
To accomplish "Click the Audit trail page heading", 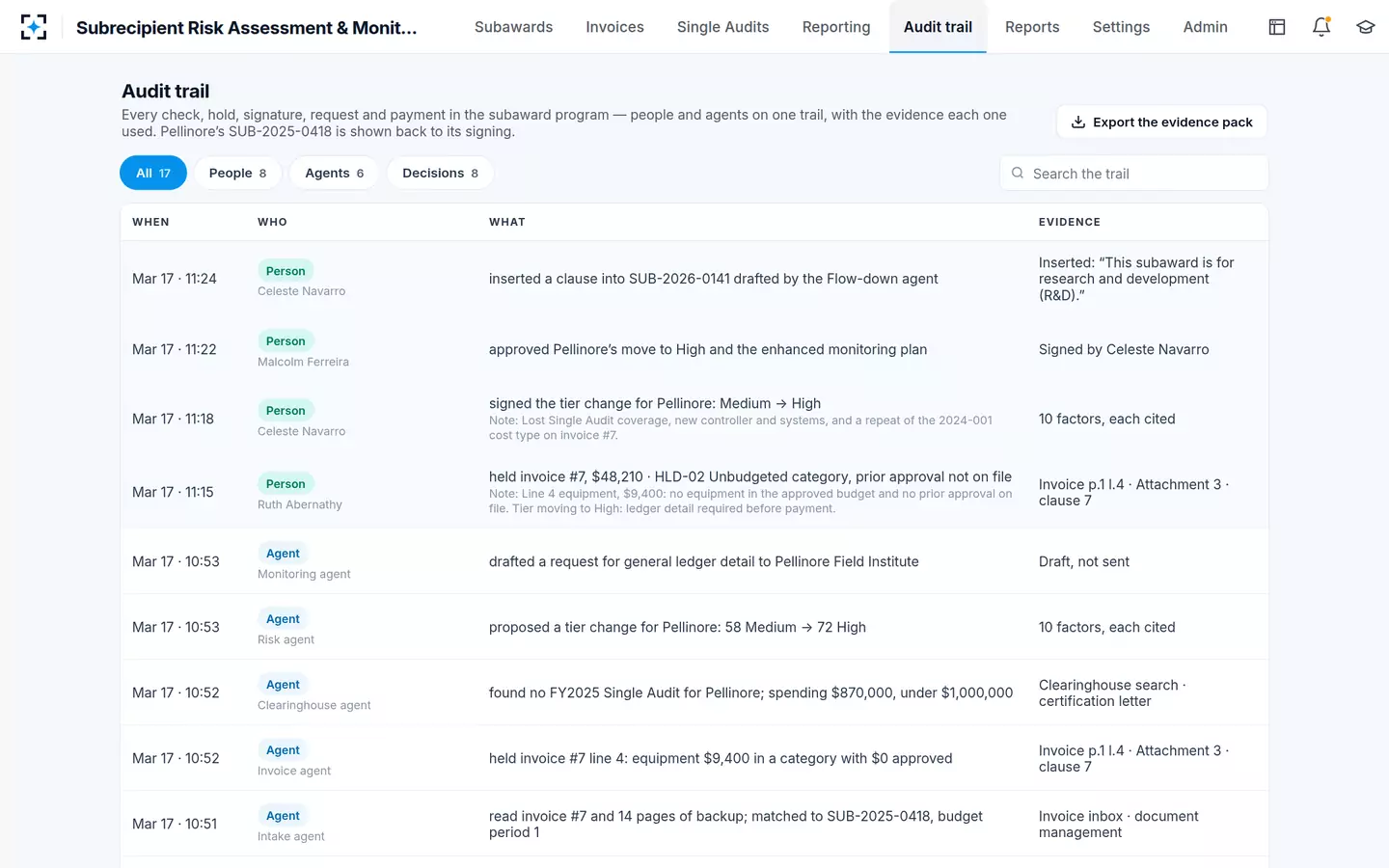I will click(165, 91).
